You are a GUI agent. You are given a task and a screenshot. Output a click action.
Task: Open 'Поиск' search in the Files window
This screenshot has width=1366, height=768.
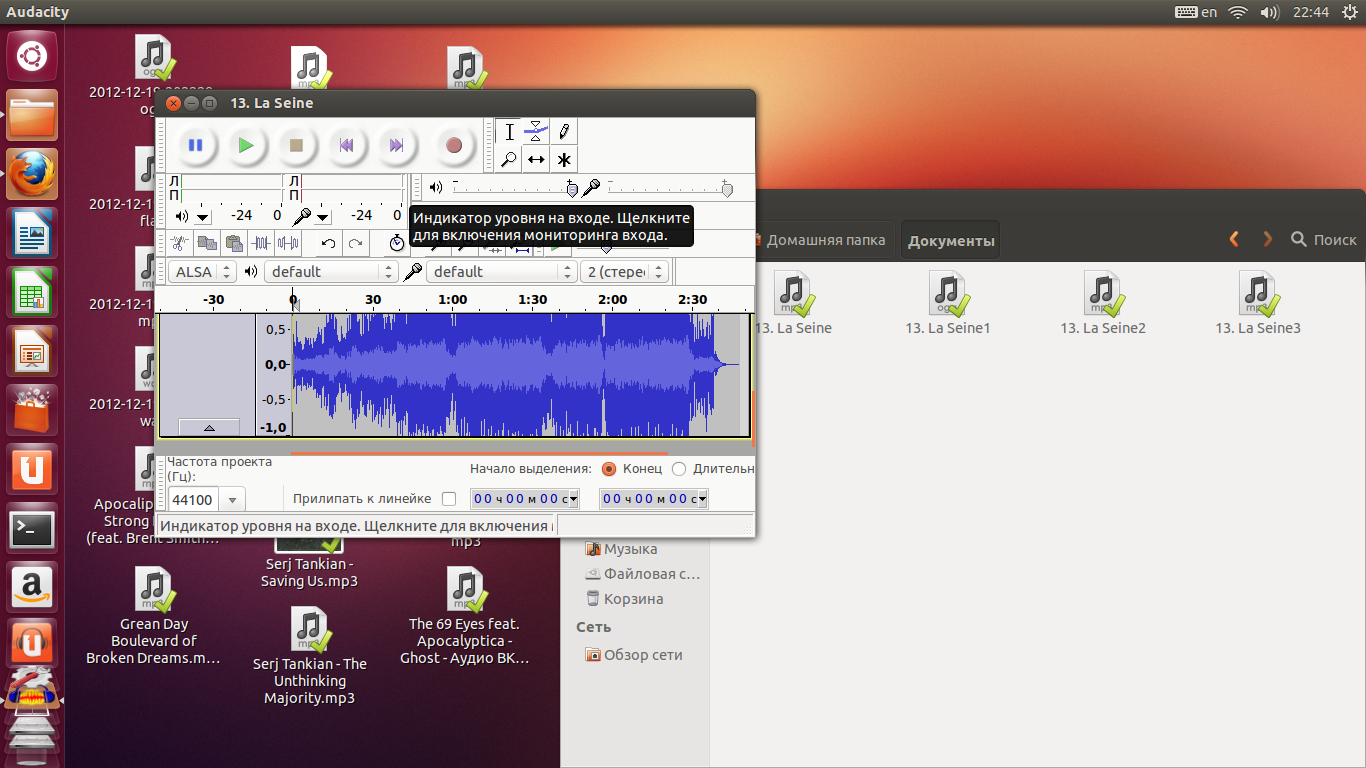point(1324,240)
